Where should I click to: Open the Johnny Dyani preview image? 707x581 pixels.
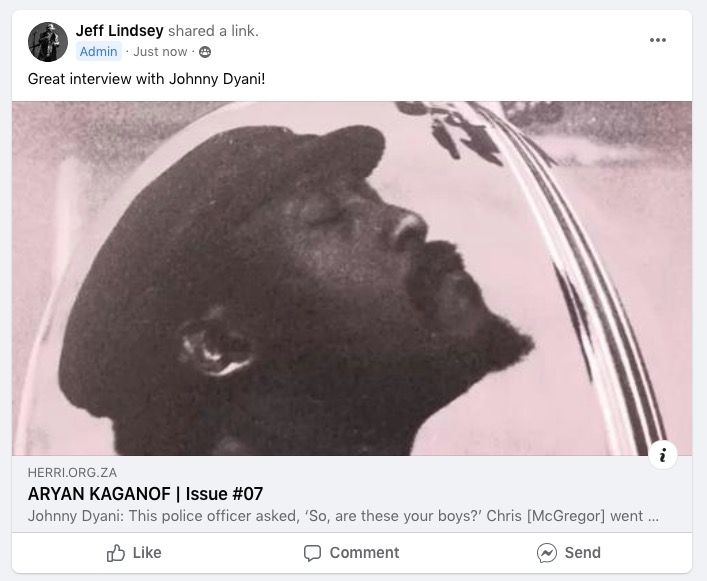click(352, 278)
